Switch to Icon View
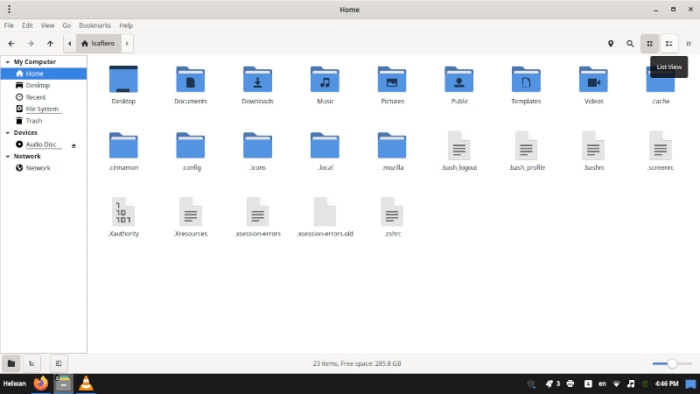 pos(650,43)
